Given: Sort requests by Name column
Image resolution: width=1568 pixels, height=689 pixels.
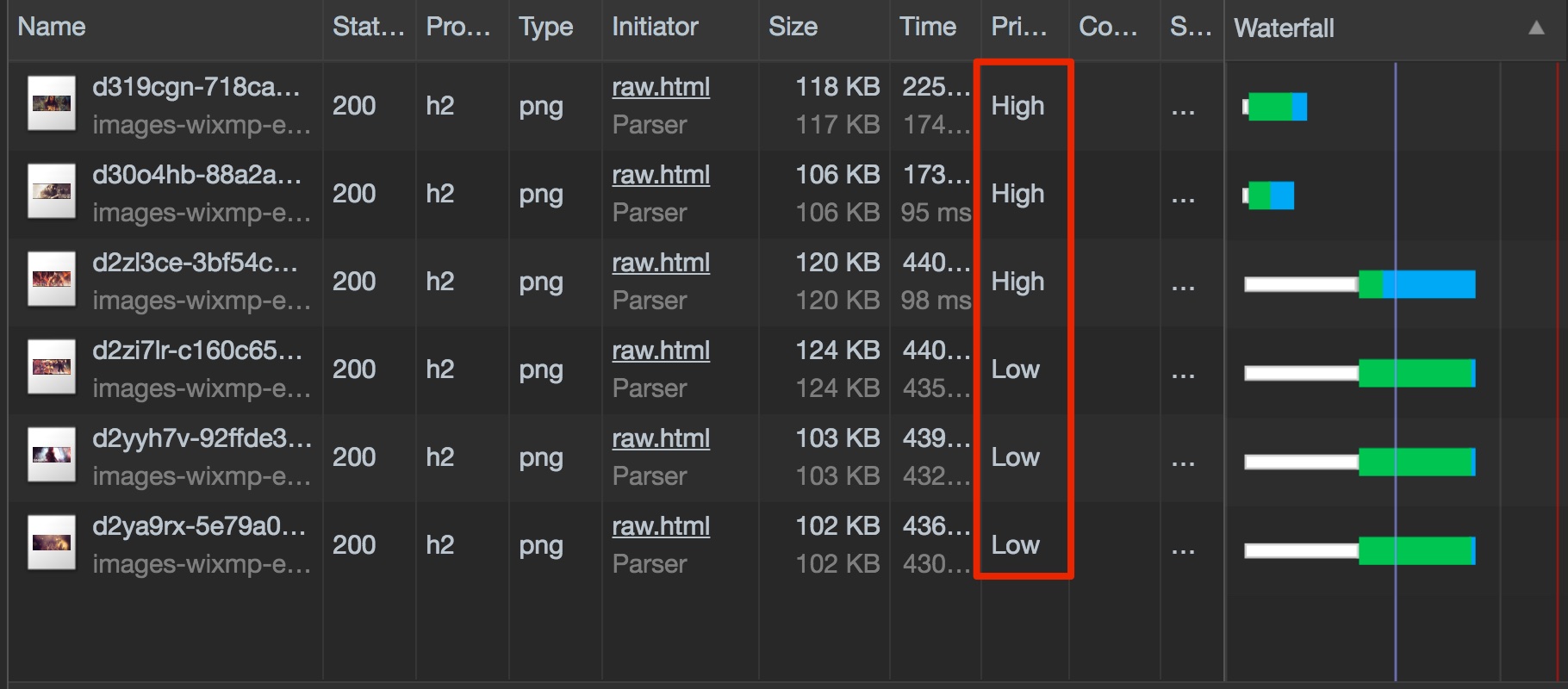Looking at the screenshot, I should coord(52,27).
